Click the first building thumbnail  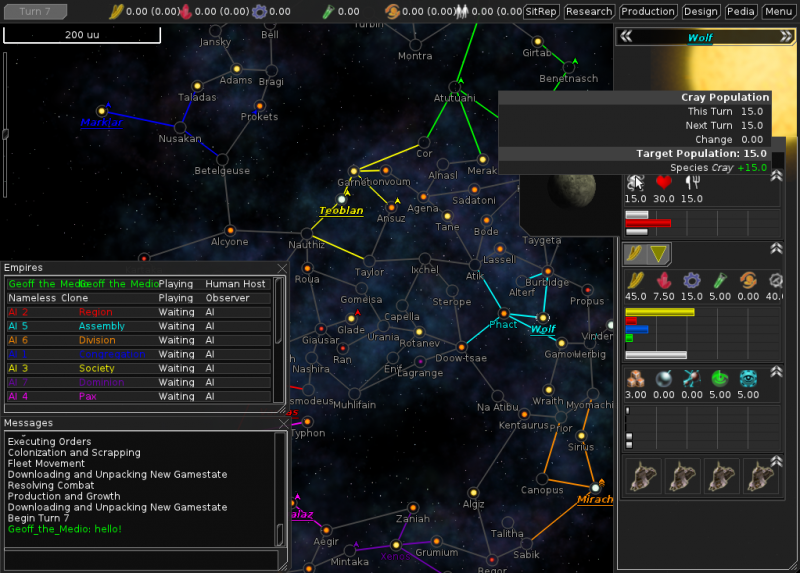[x=642, y=477]
